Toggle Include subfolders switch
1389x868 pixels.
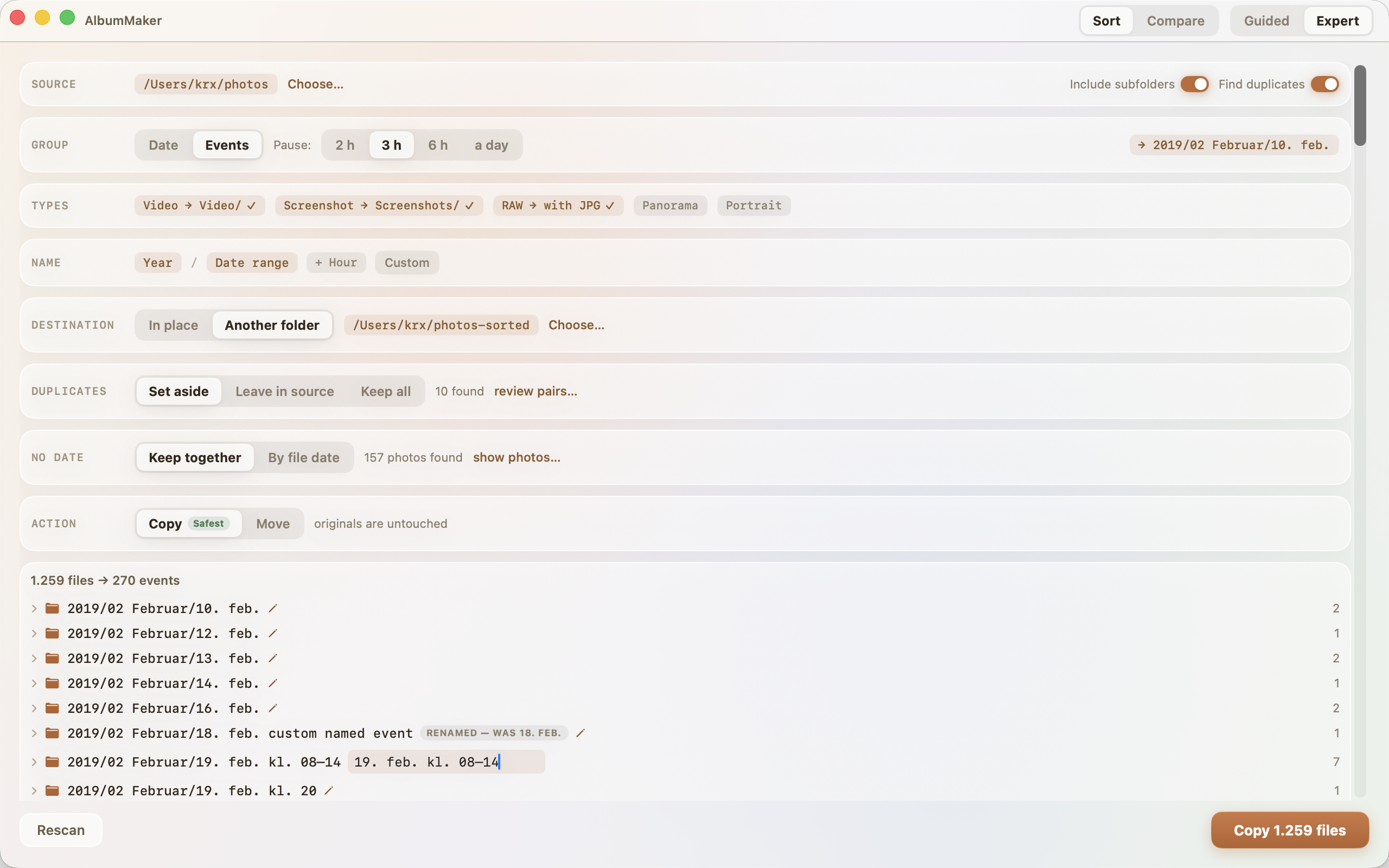point(1194,85)
